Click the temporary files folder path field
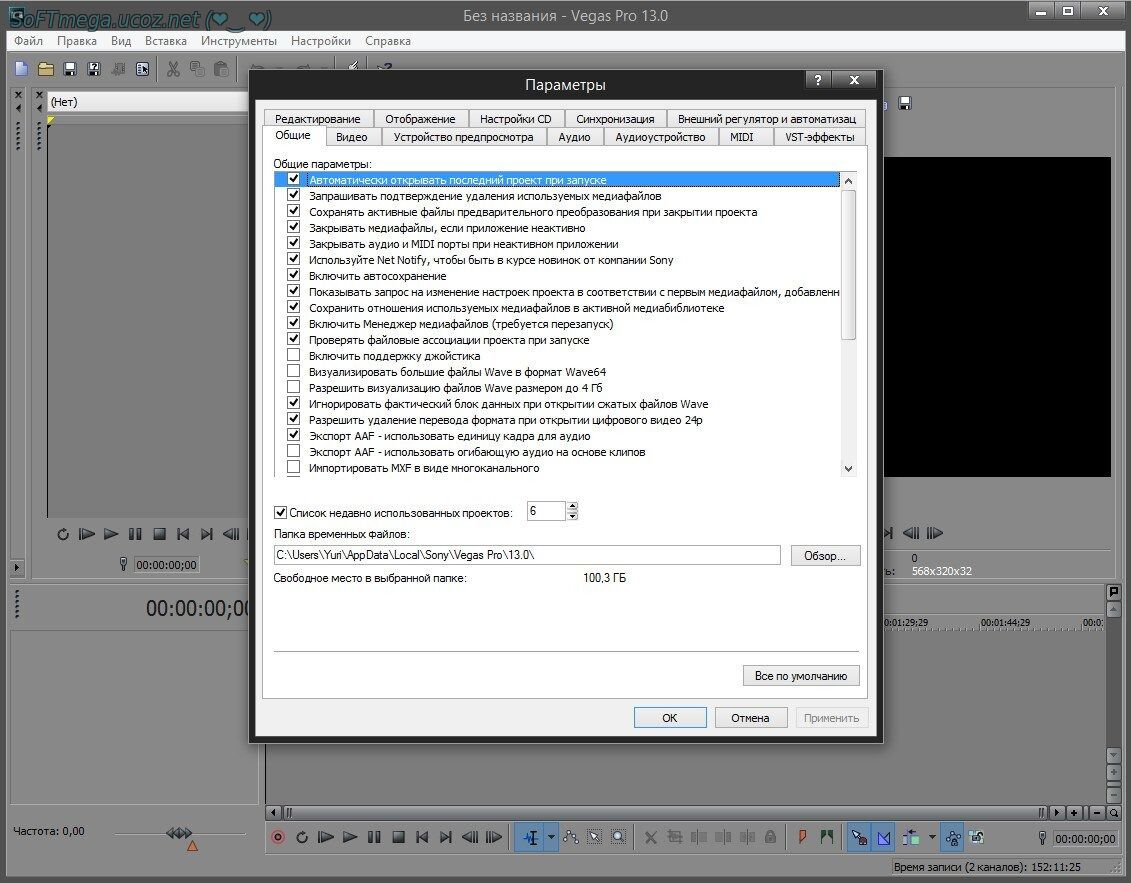 tap(526, 555)
